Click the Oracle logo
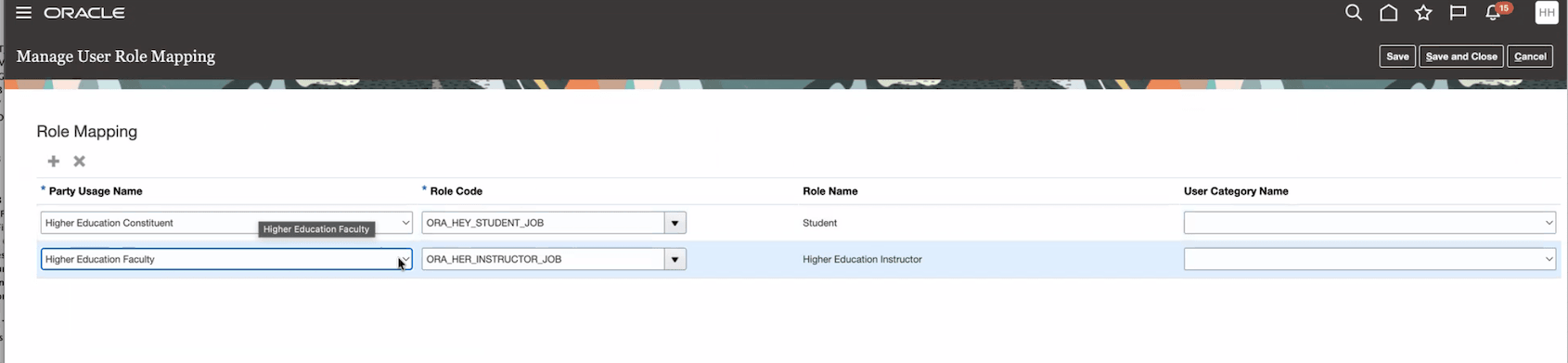This screenshot has height=363, width=1568. tap(84, 13)
